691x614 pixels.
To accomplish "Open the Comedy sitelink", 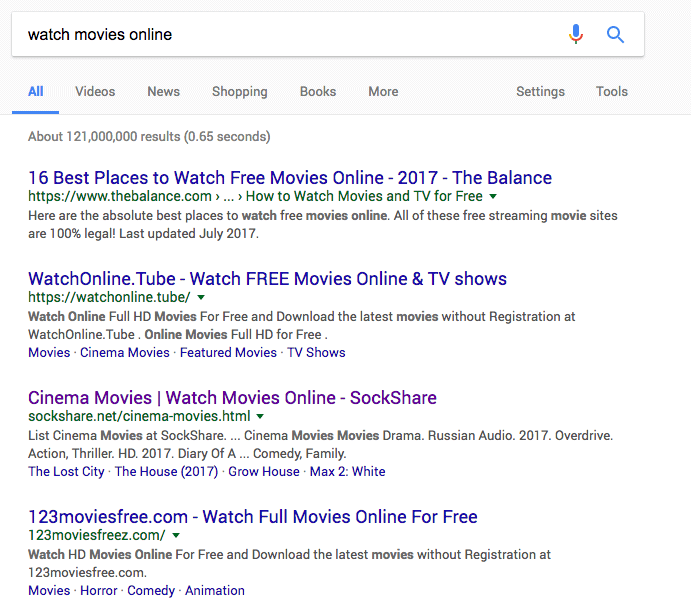I will tap(151, 591).
